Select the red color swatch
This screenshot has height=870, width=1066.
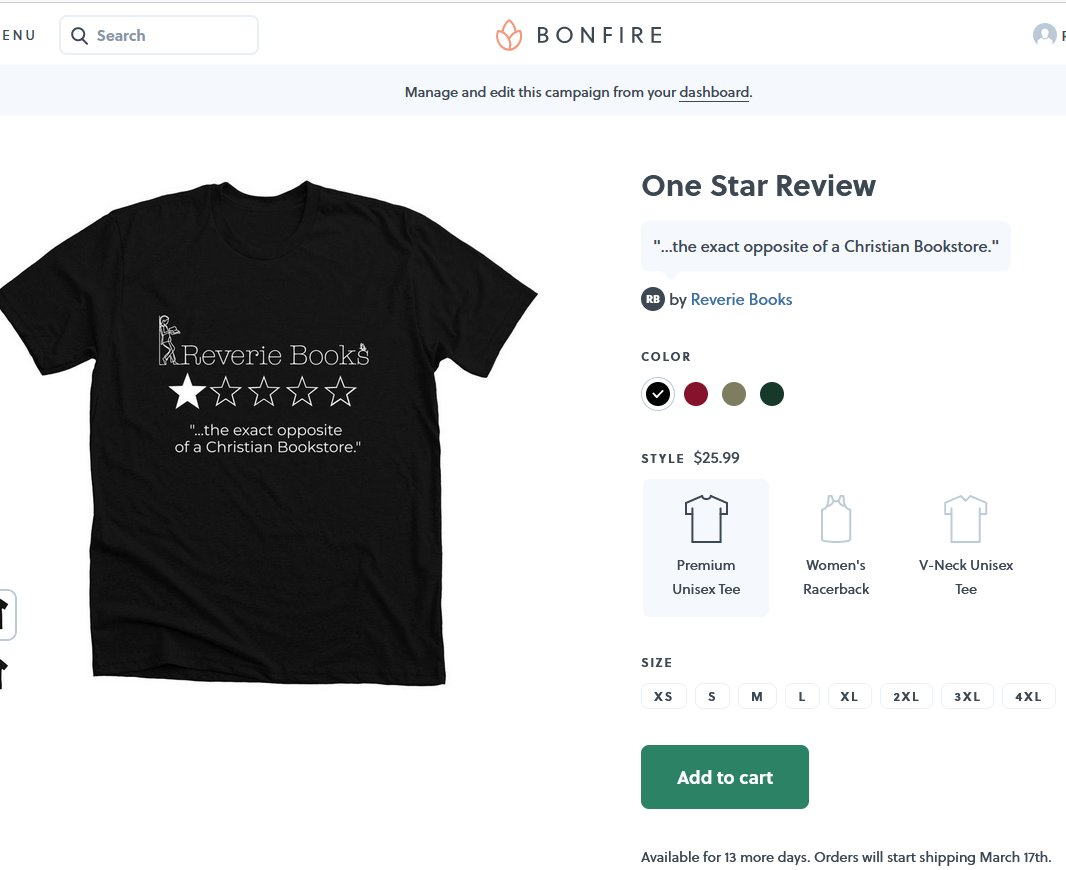(695, 394)
